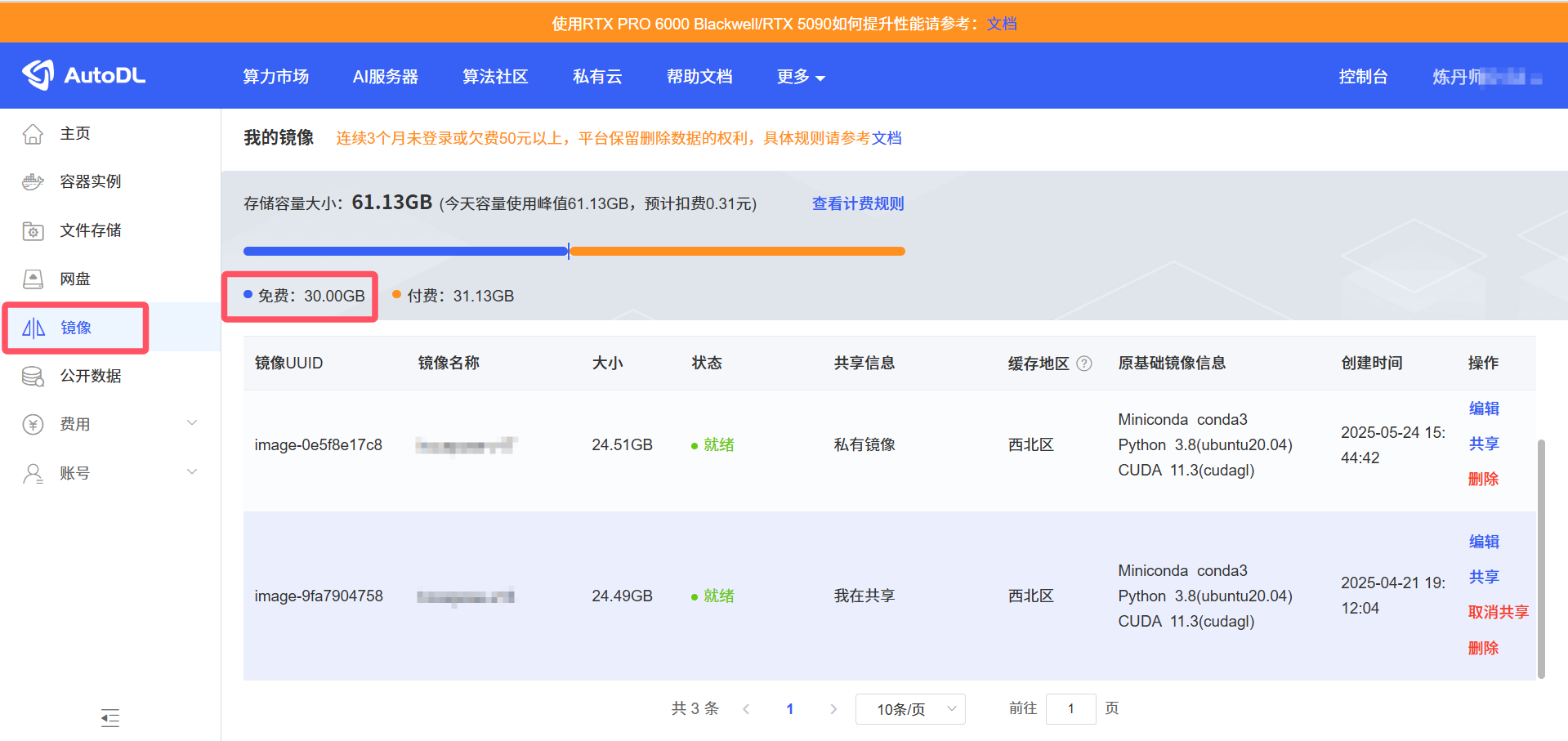The width and height of the screenshot is (1568, 741).
Task: Open the 查看计费规则 link
Action: [857, 203]
